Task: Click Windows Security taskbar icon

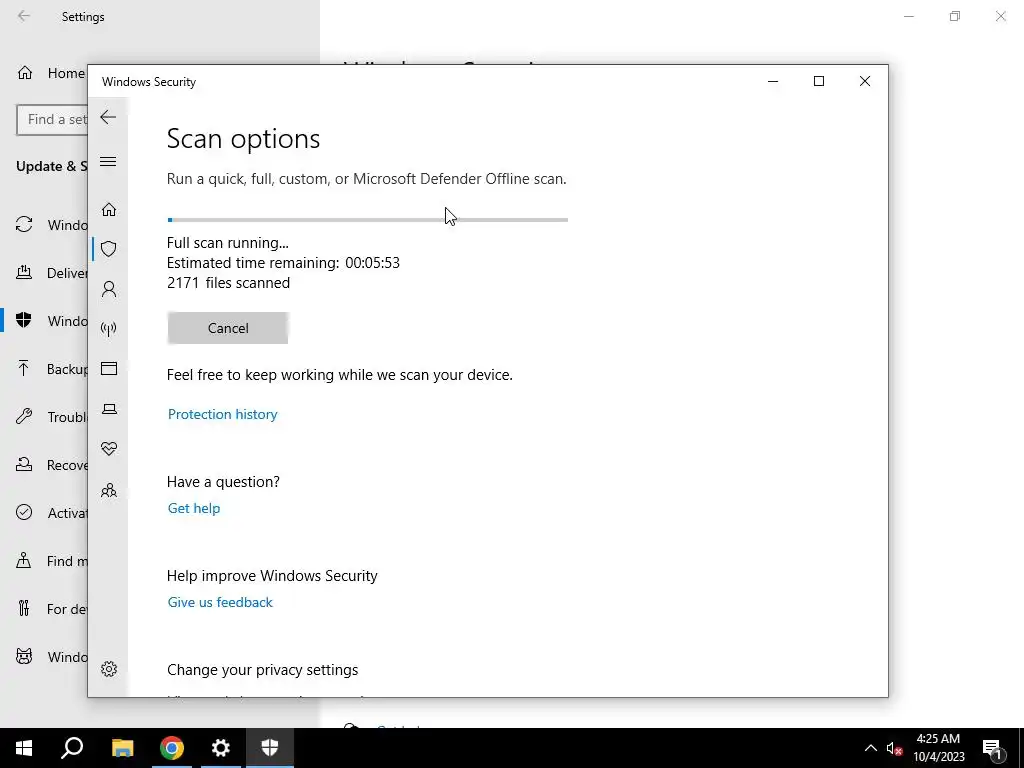Action: tap(270, 748)
